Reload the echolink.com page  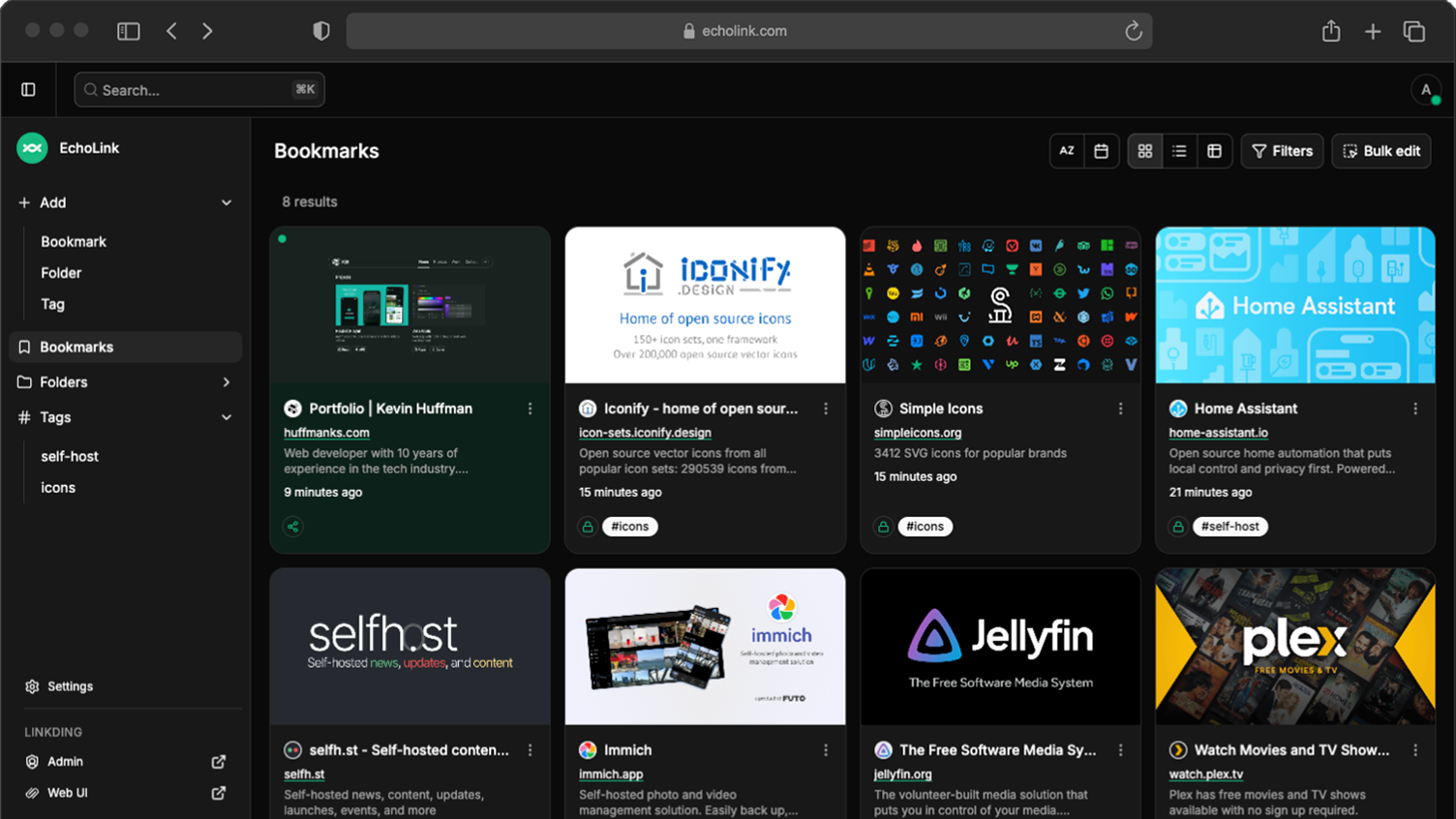(1134, 31)
